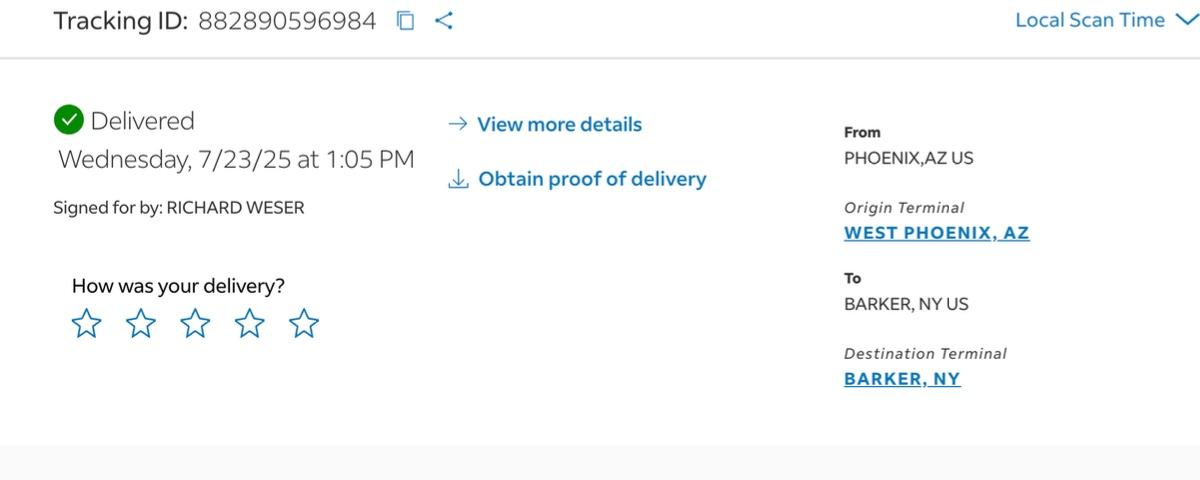Open the View more details link

559,124
